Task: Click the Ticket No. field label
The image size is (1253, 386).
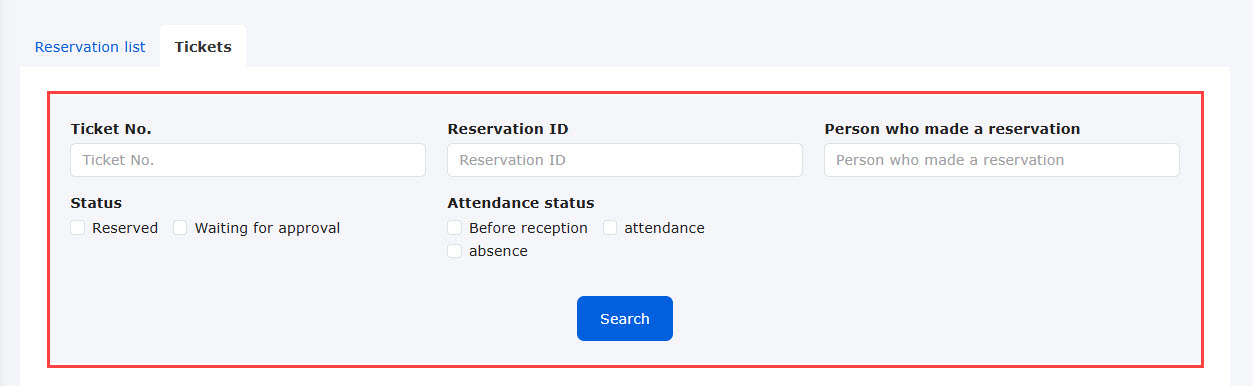Action: (x=111, y=129)
